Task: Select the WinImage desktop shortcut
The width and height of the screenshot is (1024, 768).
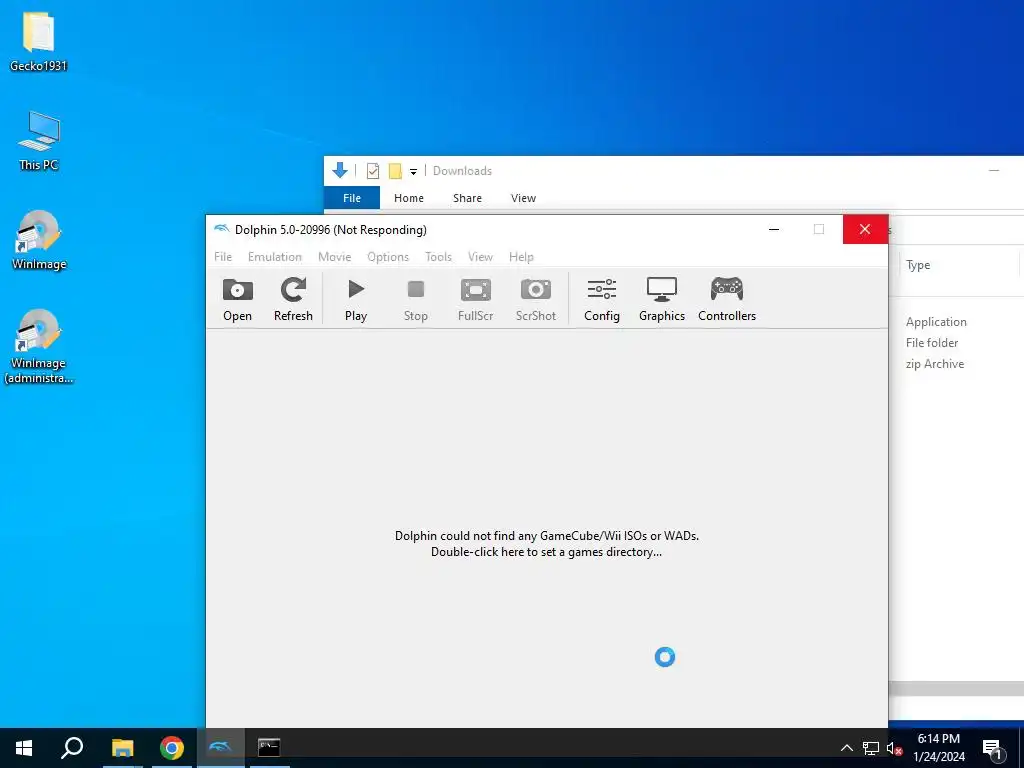Action: click(39, 240)
